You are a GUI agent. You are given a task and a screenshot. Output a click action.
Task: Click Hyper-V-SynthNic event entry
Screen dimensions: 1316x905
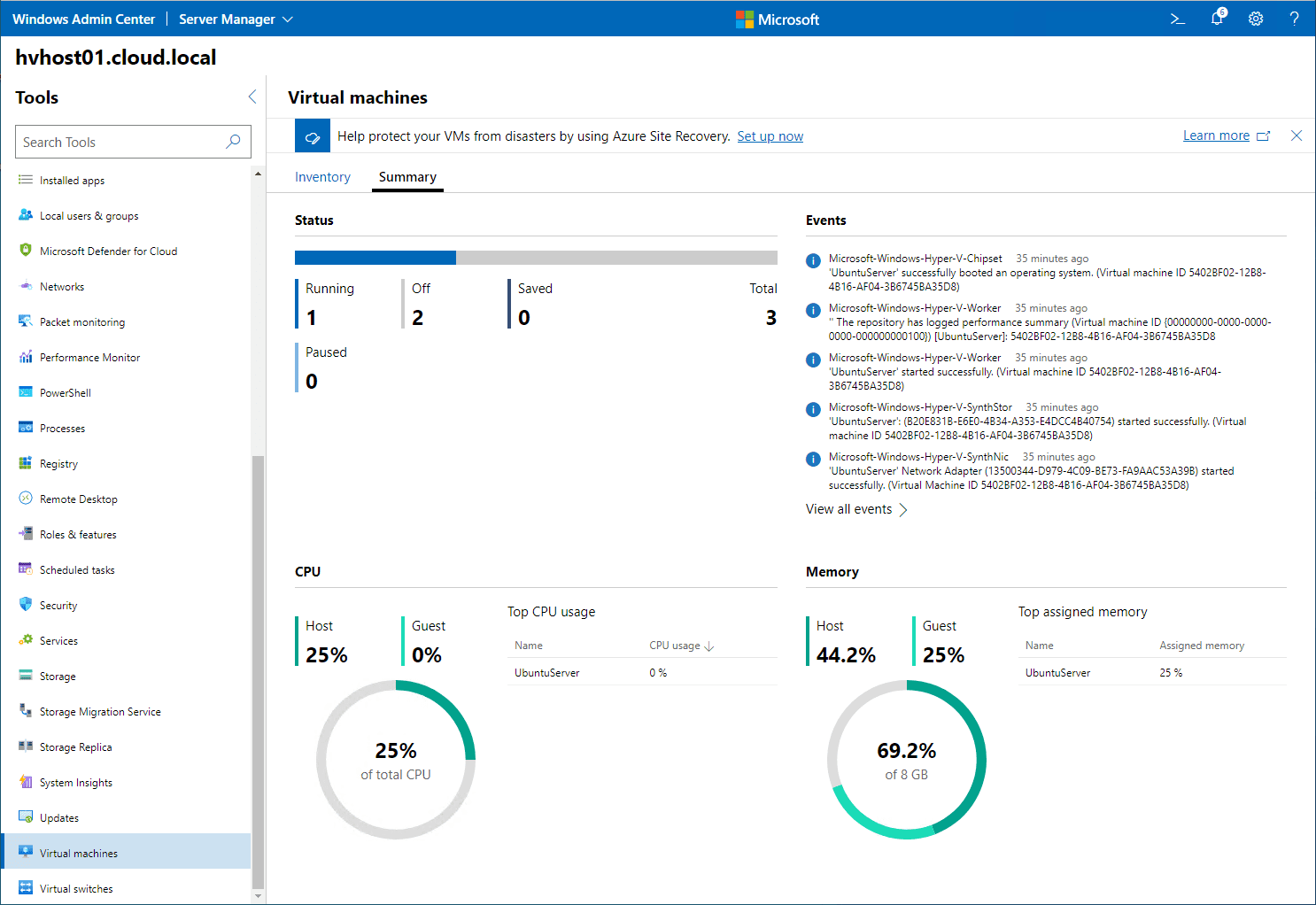pyautogui.click(x=1045, y=471)
